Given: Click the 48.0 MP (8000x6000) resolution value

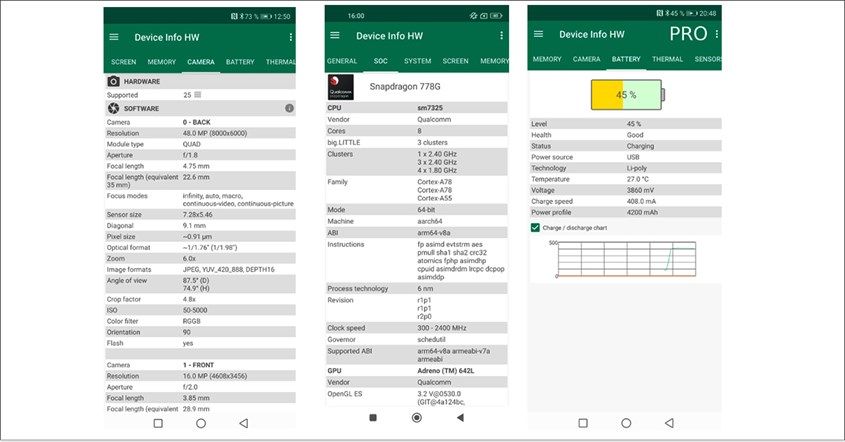Looking at the screenshot, I should pyautogui.click(x=214, y=133).
